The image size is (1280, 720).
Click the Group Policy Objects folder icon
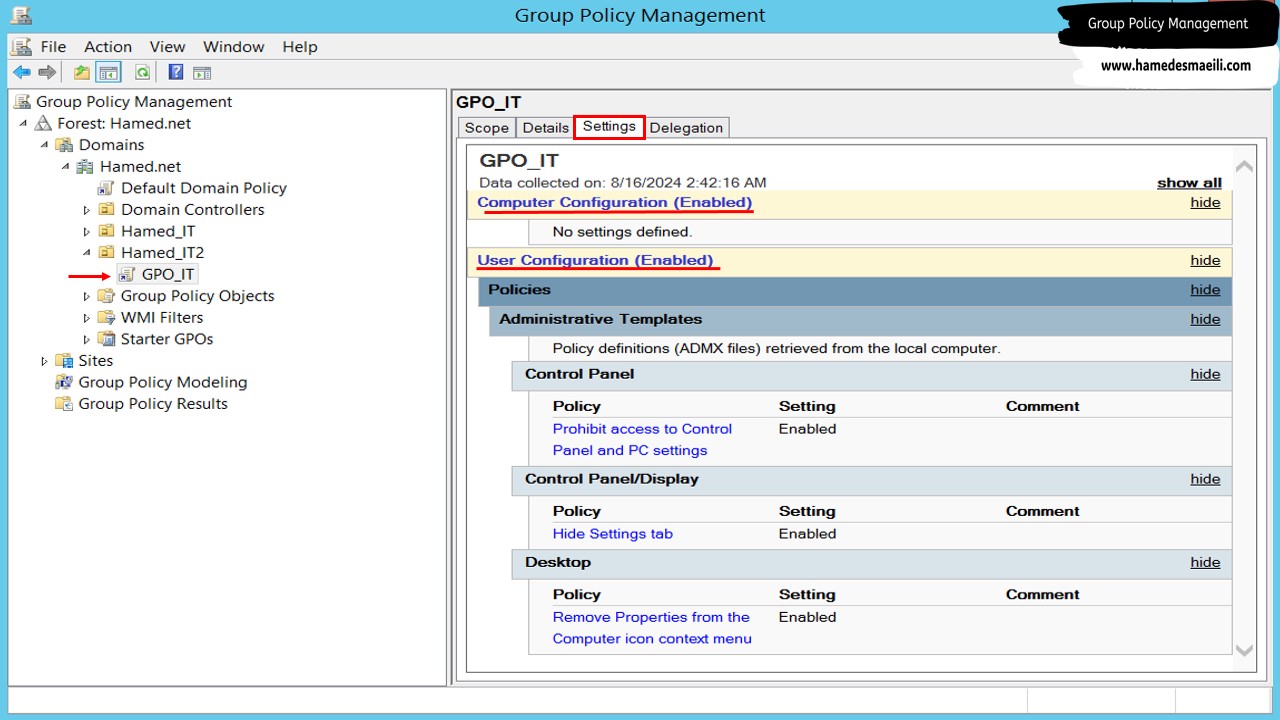click(x=106, y=295)
